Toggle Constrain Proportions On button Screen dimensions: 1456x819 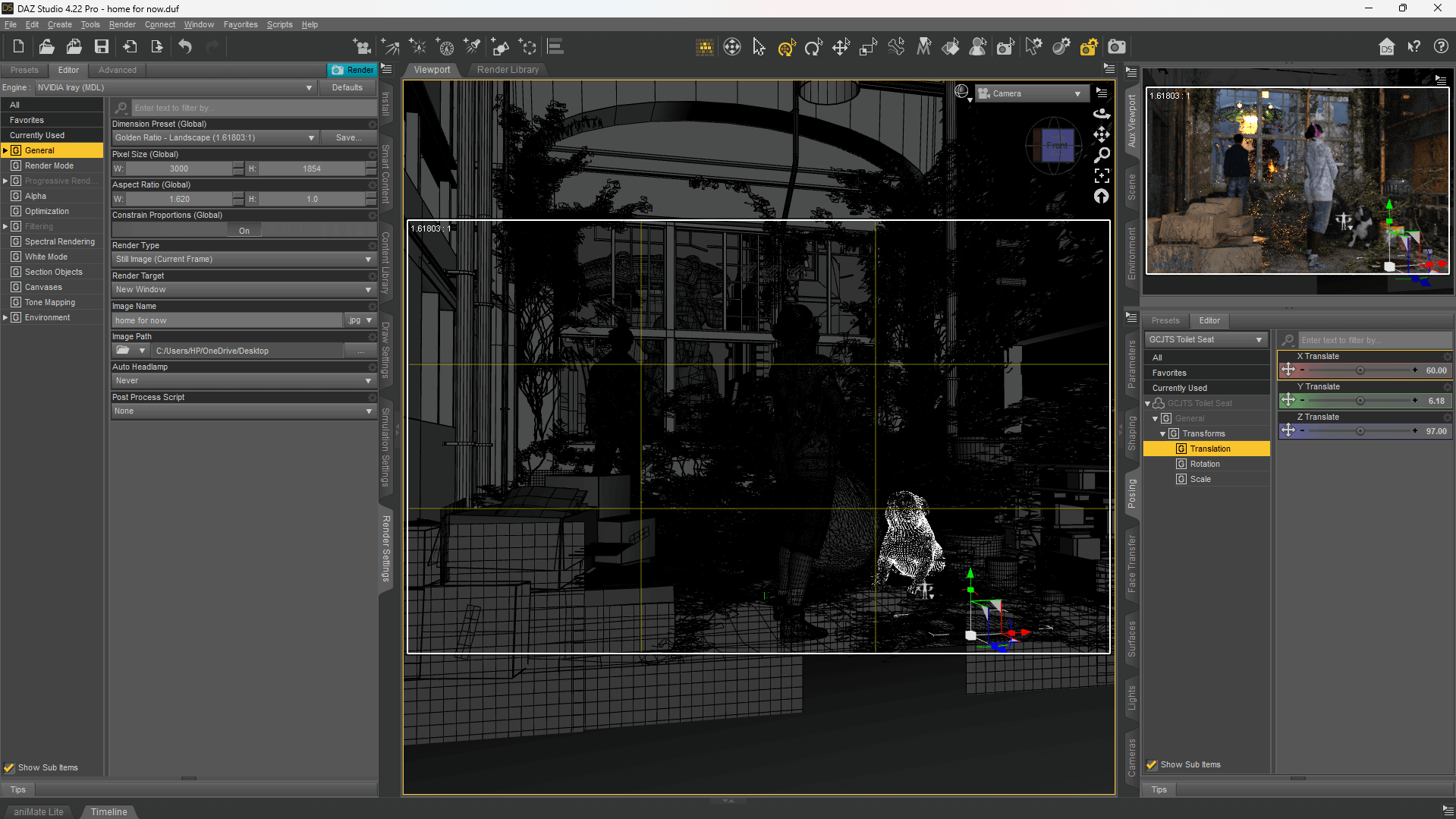tap(244, 231)
